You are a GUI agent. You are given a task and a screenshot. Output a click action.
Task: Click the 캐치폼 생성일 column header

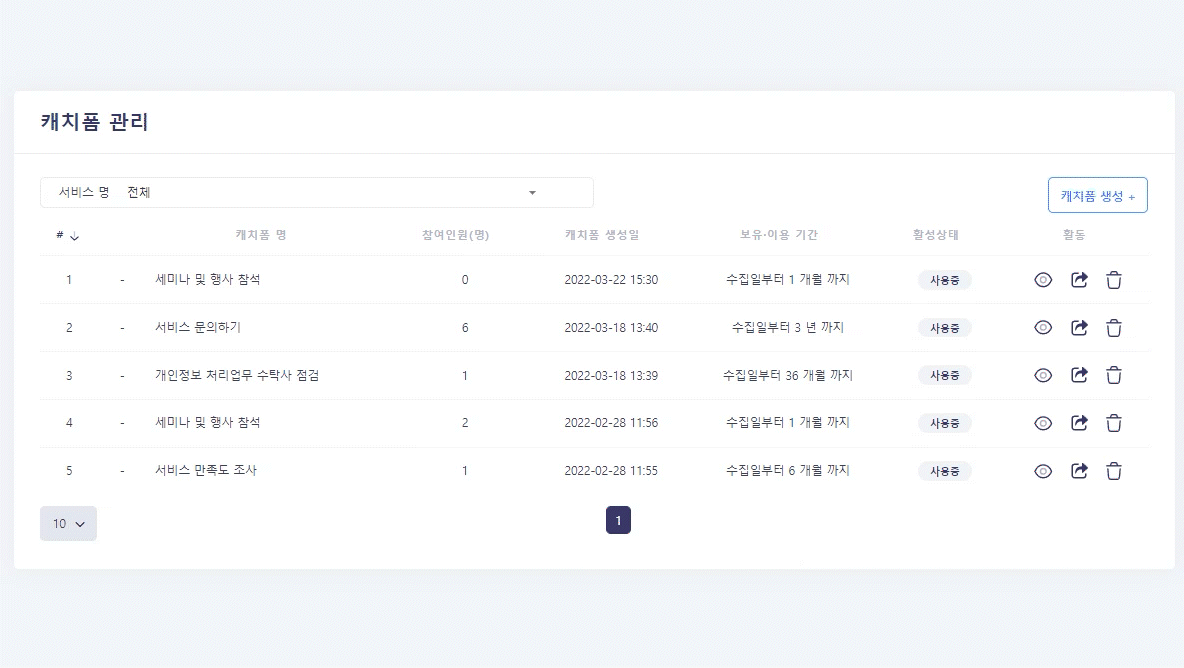(602, 235)
